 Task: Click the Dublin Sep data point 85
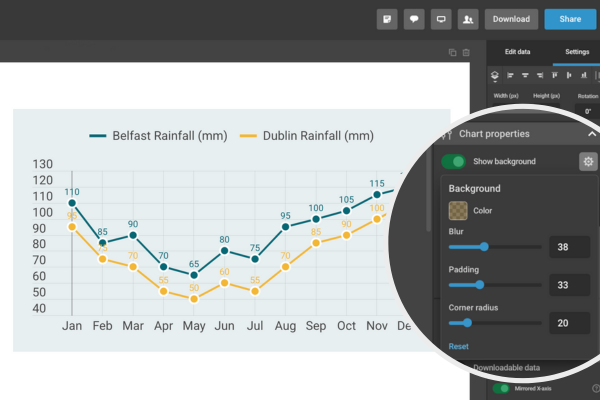[x=316, y=243]
